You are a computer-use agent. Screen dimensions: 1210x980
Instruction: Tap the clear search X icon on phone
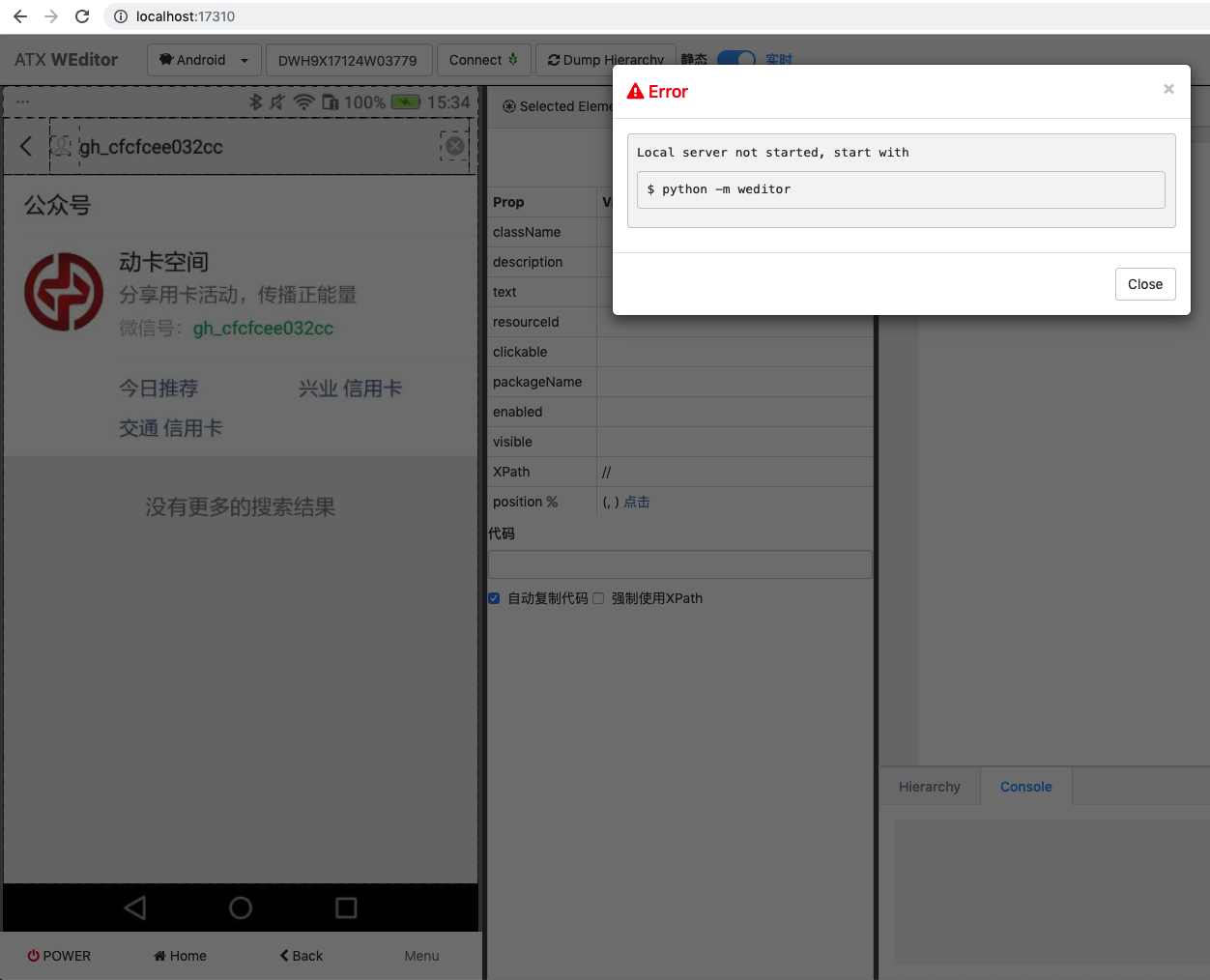tap(454, 146)
